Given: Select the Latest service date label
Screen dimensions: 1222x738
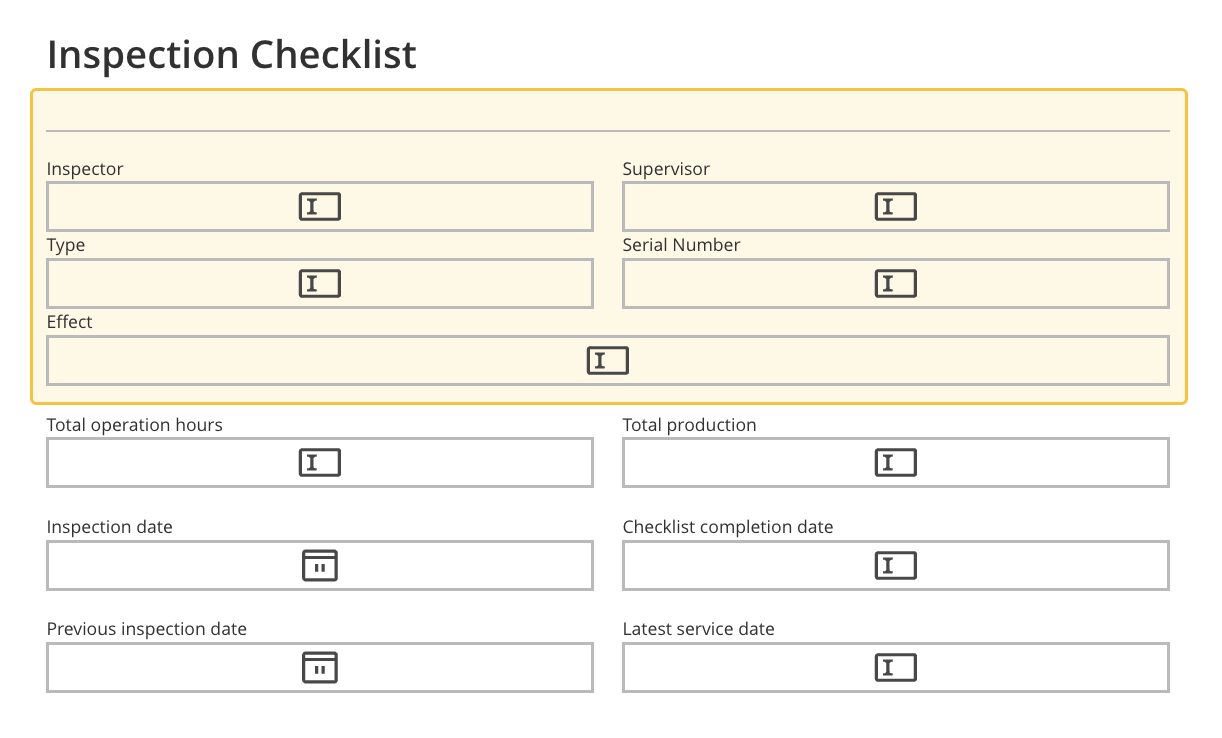Looking at the screenshot, I should click(x=698, y=629).
